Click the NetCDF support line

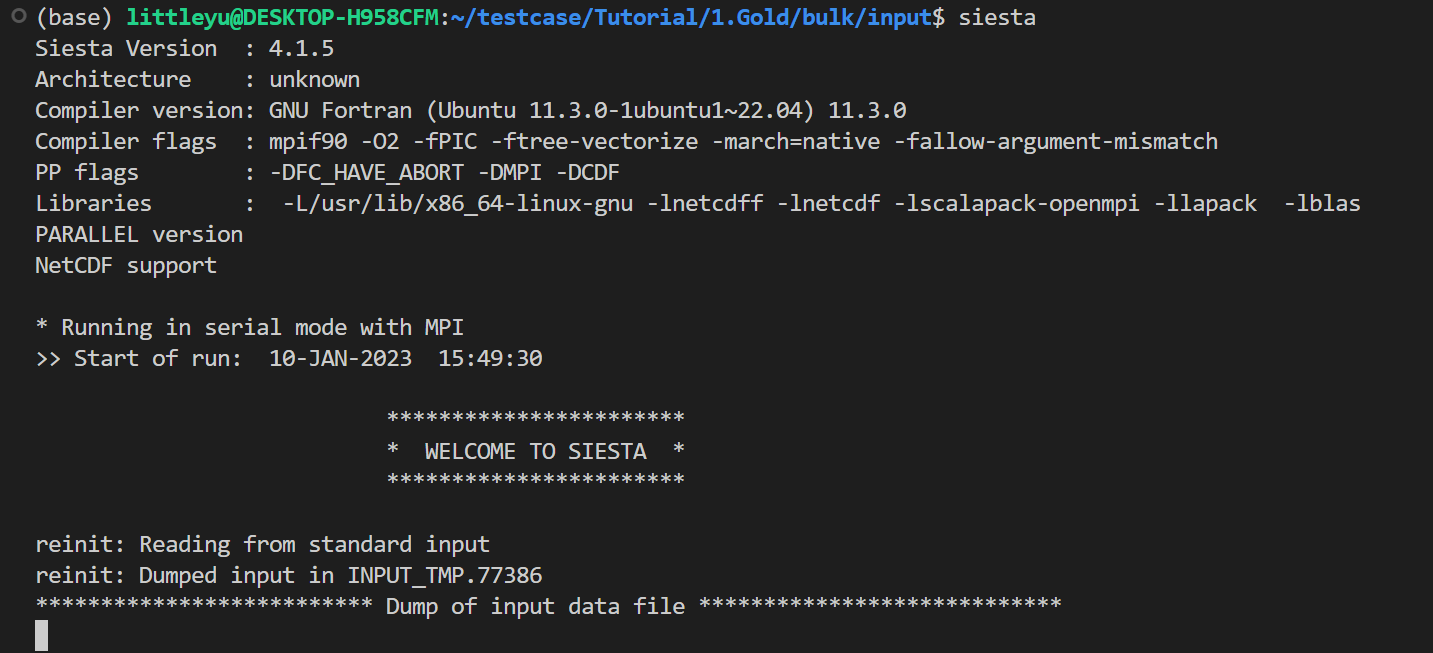(x=126, y=265)
